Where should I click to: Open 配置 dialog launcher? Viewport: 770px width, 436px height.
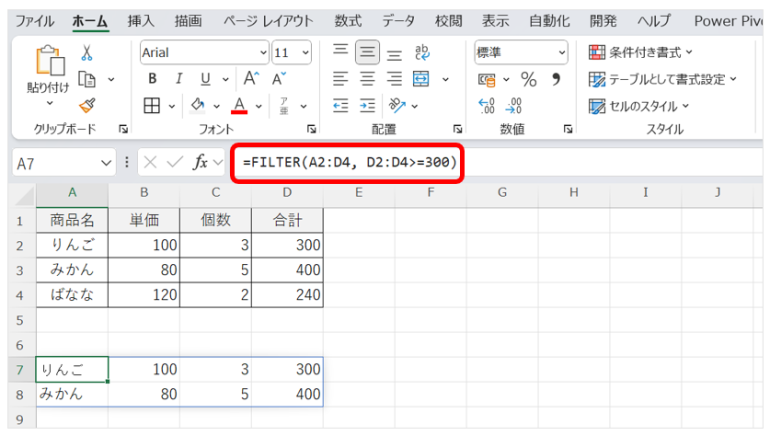[x=458, y=129]
